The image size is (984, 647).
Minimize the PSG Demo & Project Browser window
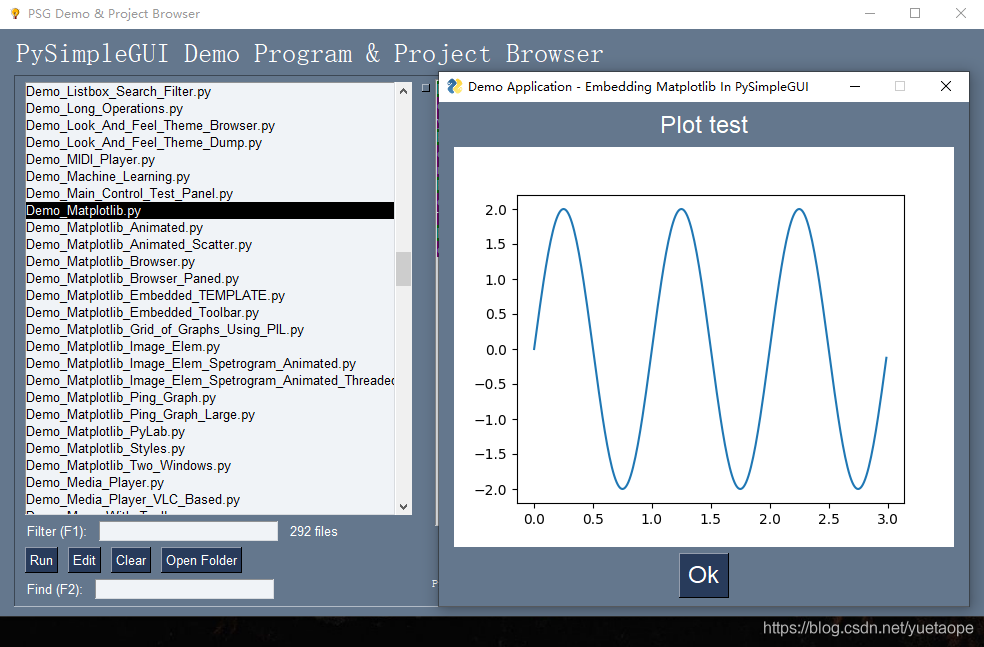(870, 13)
